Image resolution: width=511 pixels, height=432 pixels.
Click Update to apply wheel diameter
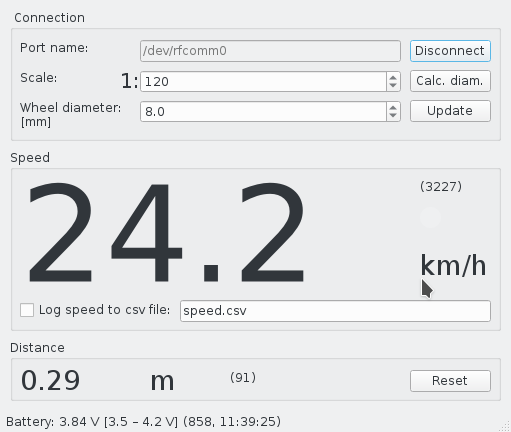(x=450, y=111)
